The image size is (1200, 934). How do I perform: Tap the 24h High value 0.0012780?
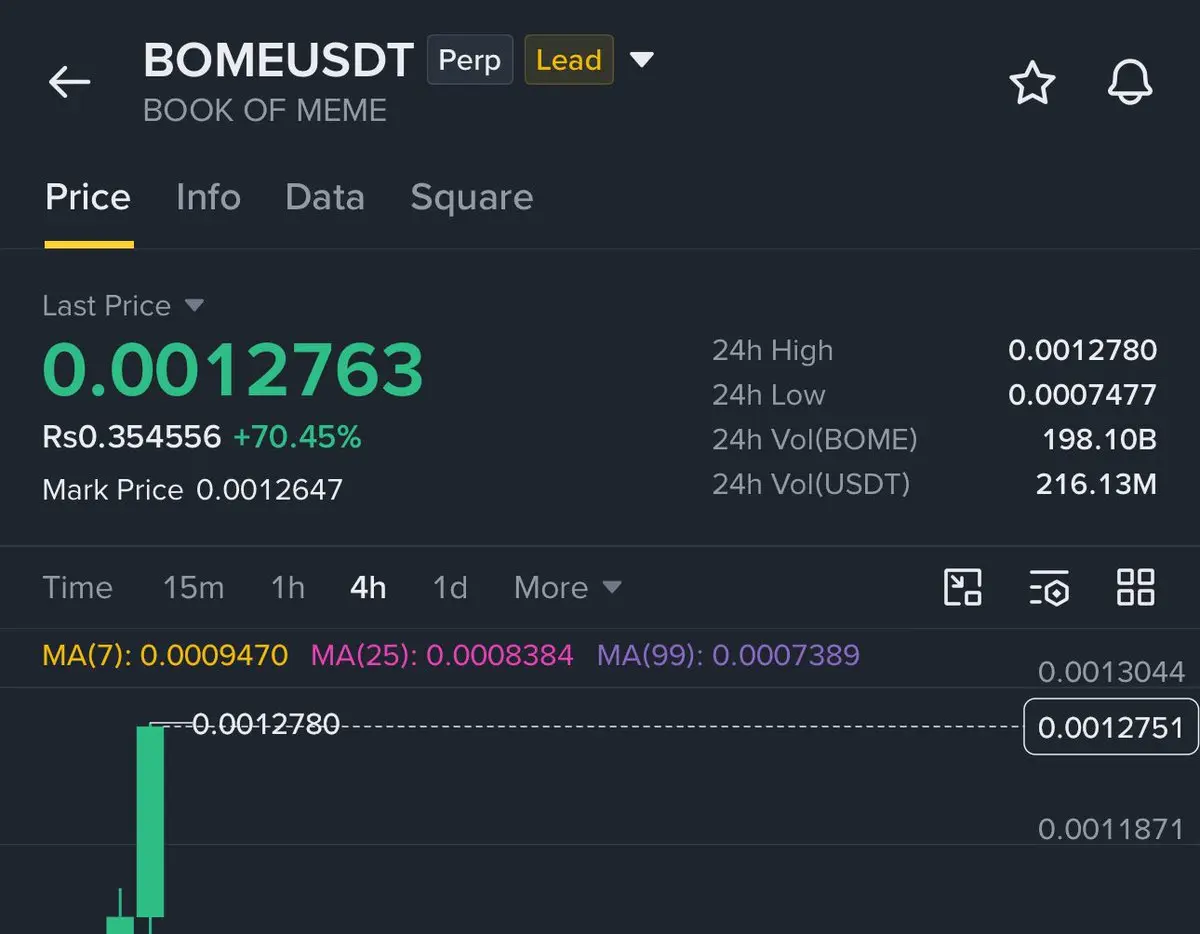pyautogui.click(x=1082, y=350)
